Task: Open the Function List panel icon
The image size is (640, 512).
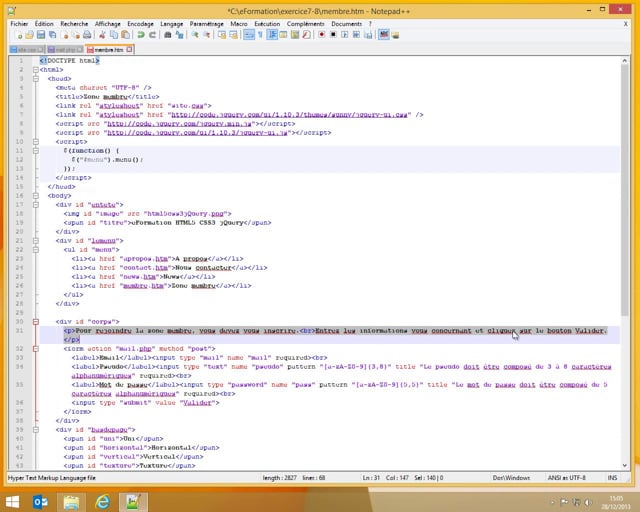Action: point(306,35)
